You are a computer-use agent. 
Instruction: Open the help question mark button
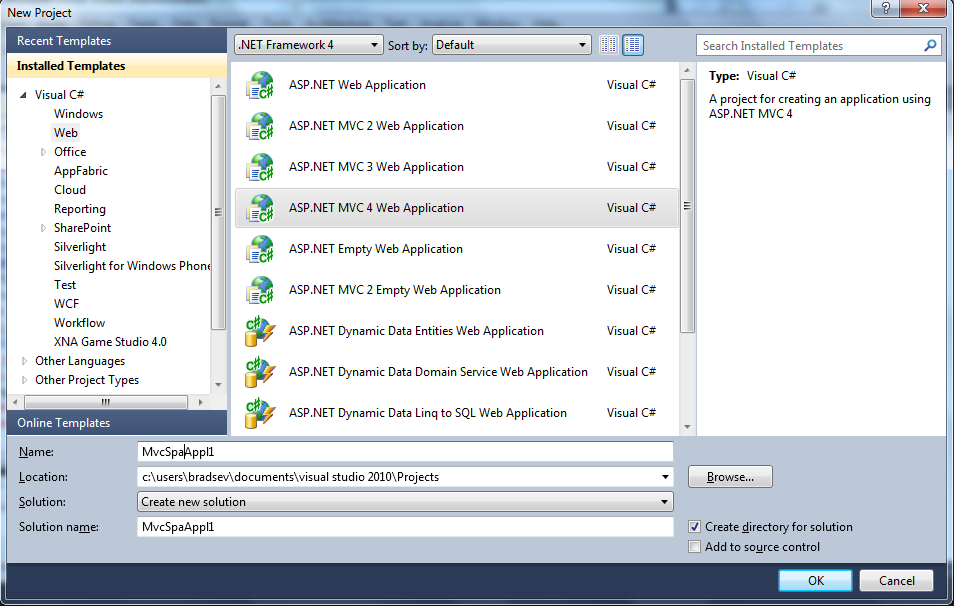tap(886, 8)
